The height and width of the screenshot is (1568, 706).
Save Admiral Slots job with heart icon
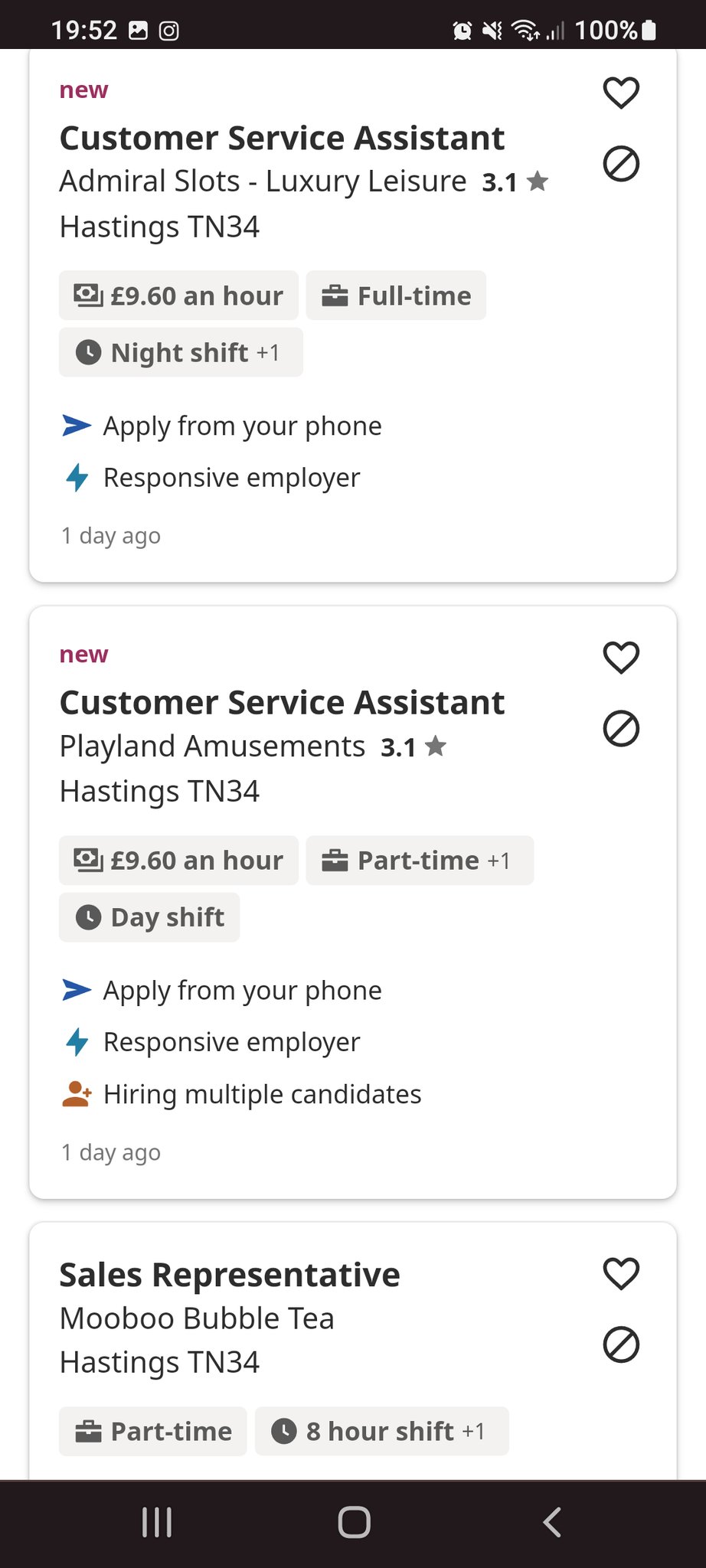click(621, 93)
